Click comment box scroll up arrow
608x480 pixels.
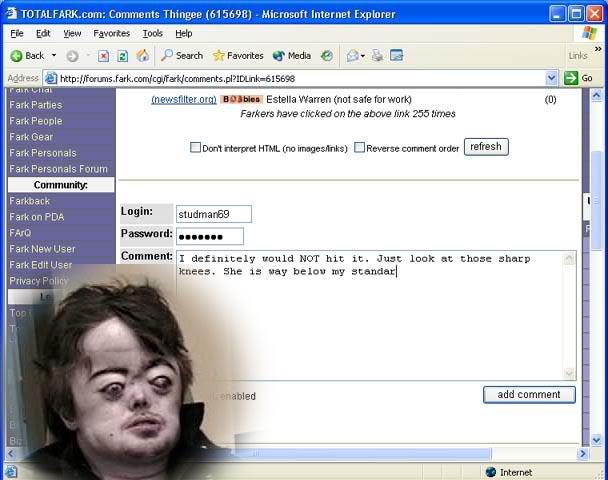[x=569, y=258]
